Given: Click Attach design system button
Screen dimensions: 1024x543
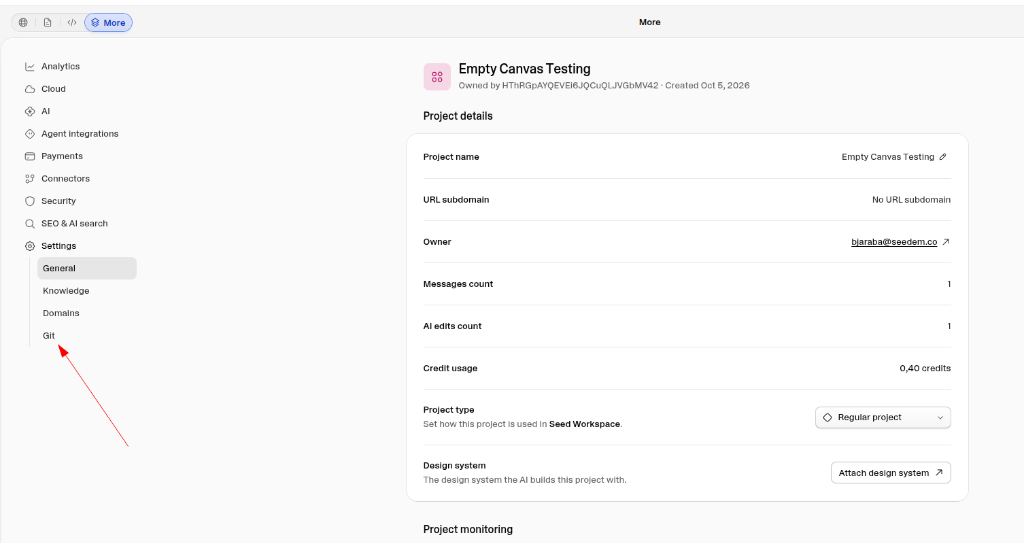Looking at the screenshot, I should point(891,473).
